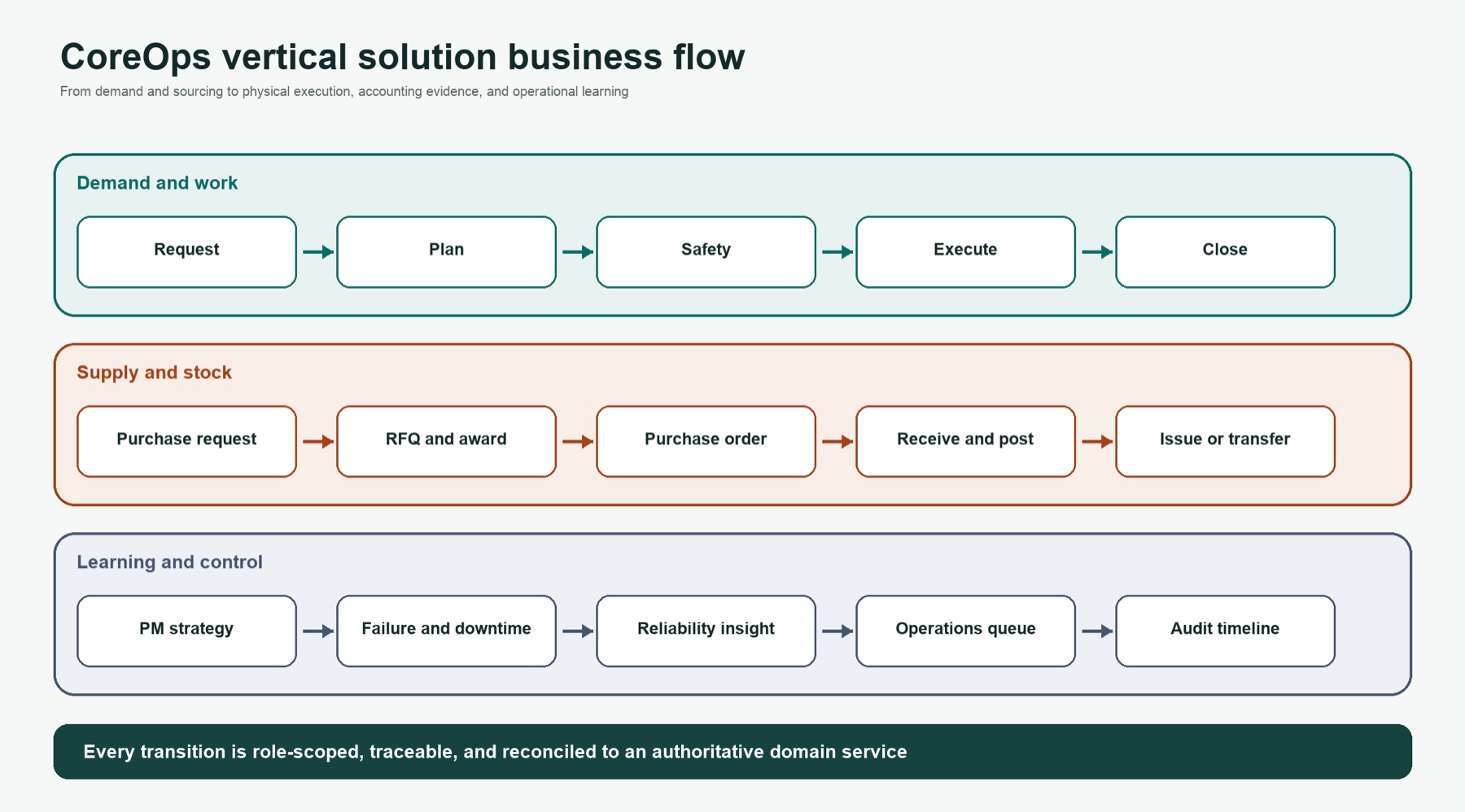Screen dimensions: 1465x812
Task: Click the Supply and stock lane heading
Action: pos(154,373)
